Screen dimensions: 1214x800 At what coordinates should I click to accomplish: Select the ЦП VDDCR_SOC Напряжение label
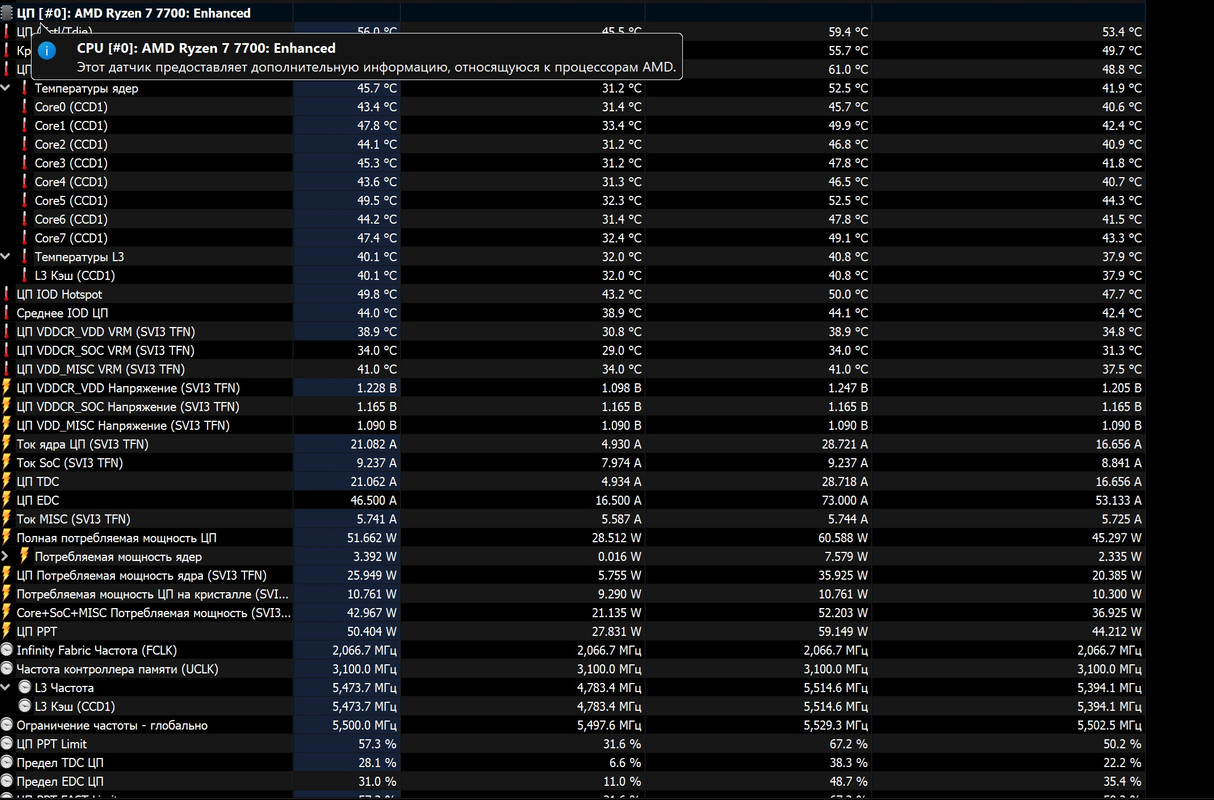click(x=128, y=407)
